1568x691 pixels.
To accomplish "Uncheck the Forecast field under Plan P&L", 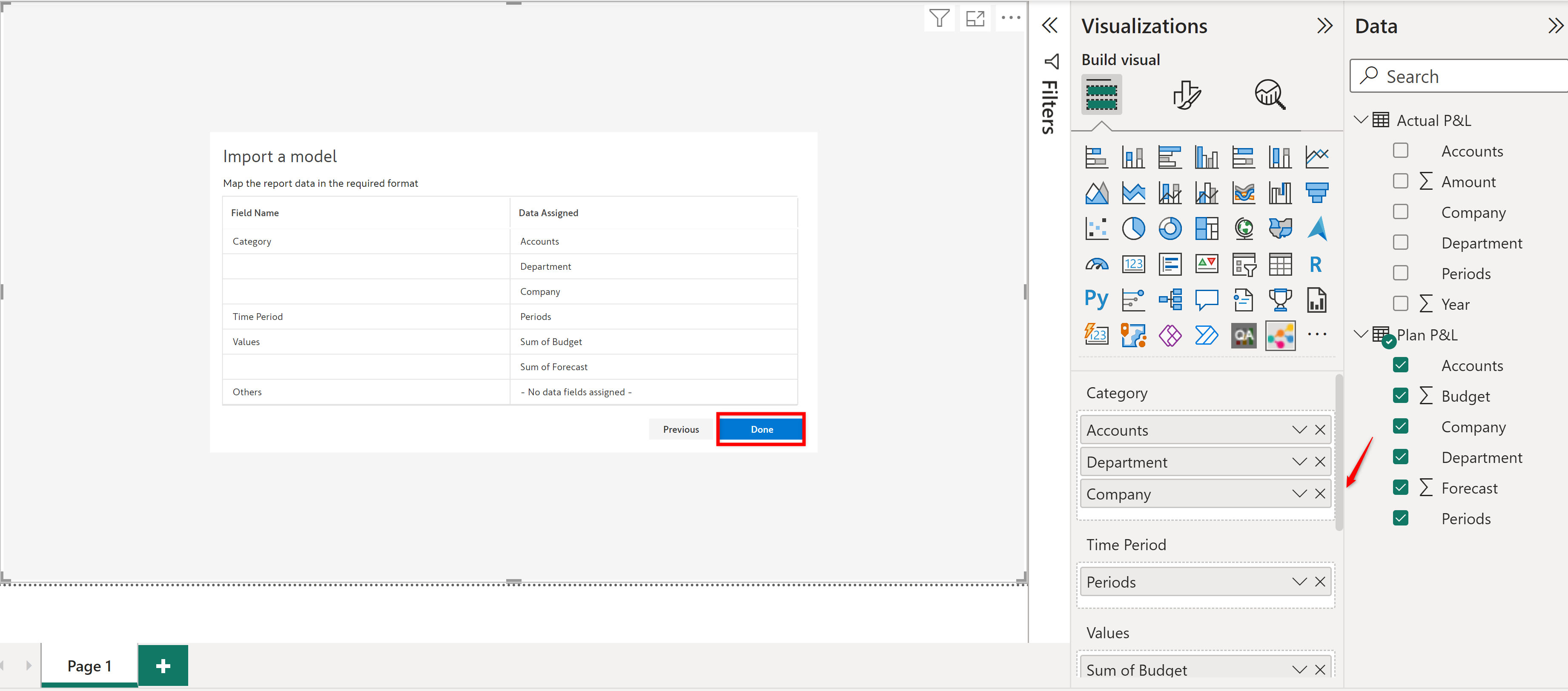I will coord(1400,488).
